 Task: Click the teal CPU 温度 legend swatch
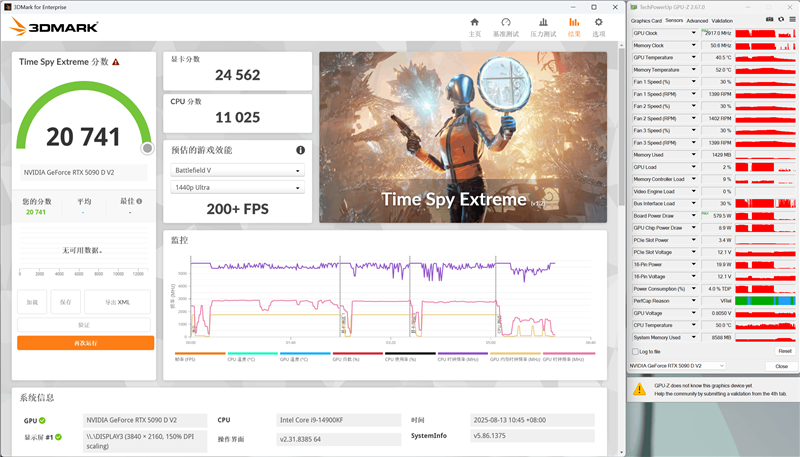click(253, 353)
